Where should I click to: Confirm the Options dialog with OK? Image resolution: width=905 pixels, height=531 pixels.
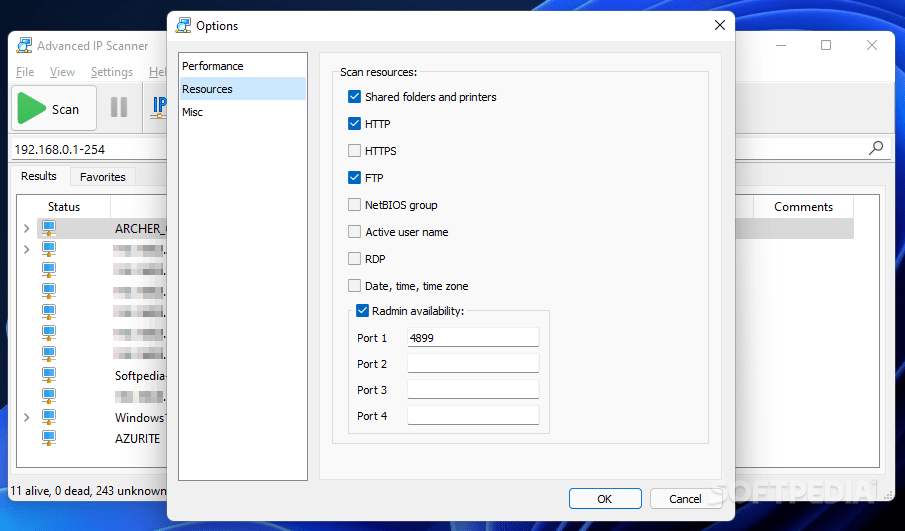click(x=605, y=499)
